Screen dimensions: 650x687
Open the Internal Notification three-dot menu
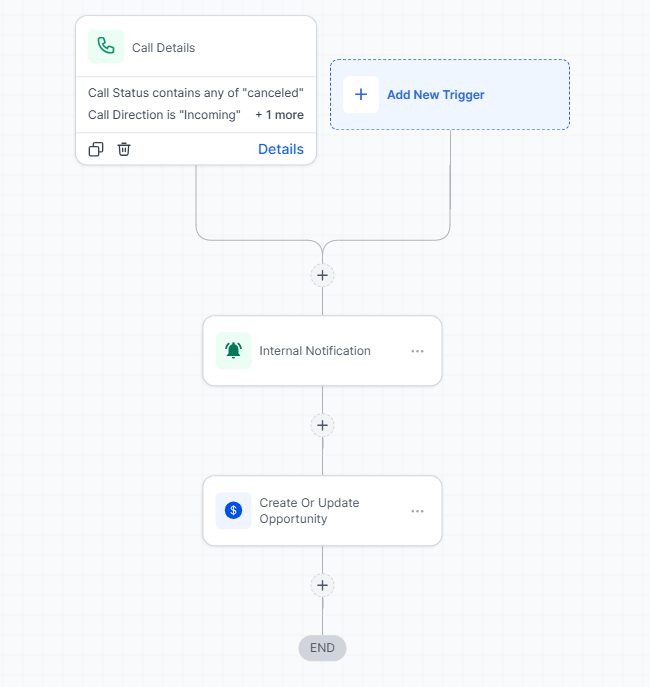coord(417,351)
